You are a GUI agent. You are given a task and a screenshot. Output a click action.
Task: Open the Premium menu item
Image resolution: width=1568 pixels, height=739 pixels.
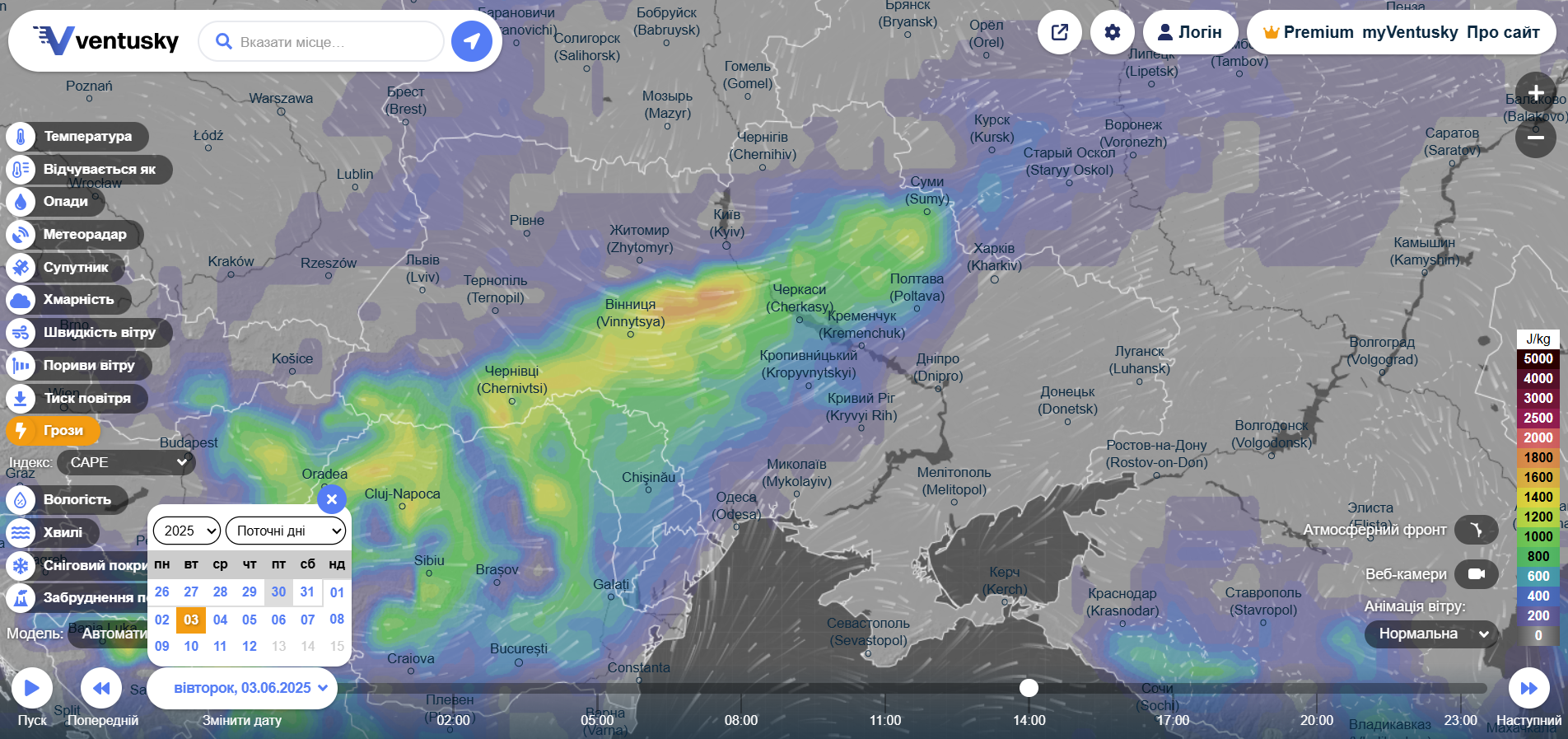[x=1308, y=32]
